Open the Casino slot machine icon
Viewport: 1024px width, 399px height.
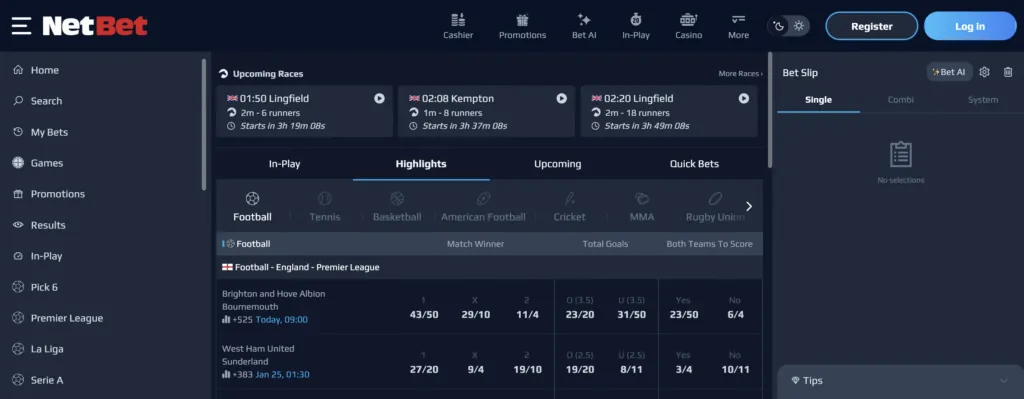(688, 20)
